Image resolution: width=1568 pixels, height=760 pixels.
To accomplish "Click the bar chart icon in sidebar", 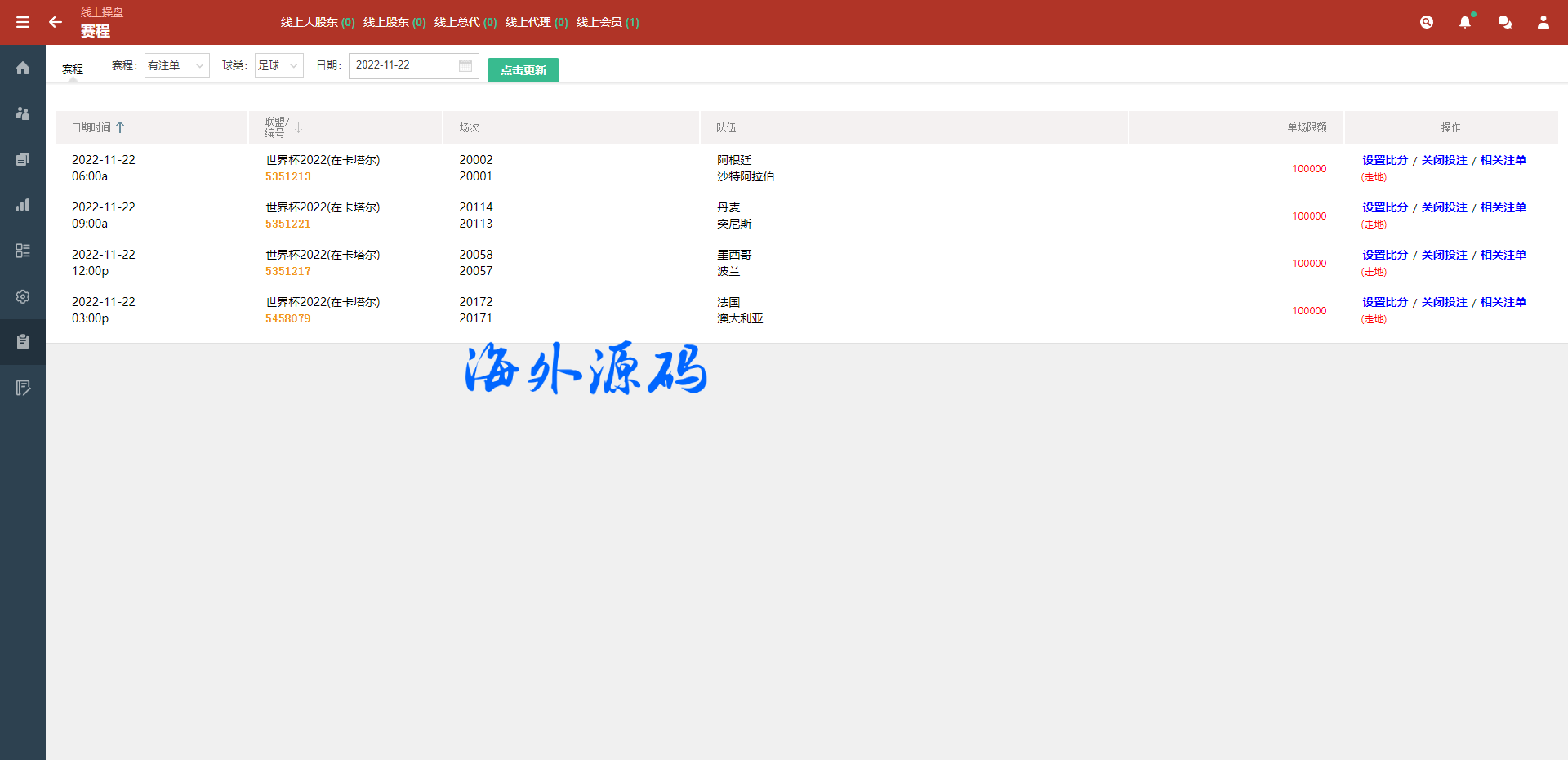I will (23, 205).
